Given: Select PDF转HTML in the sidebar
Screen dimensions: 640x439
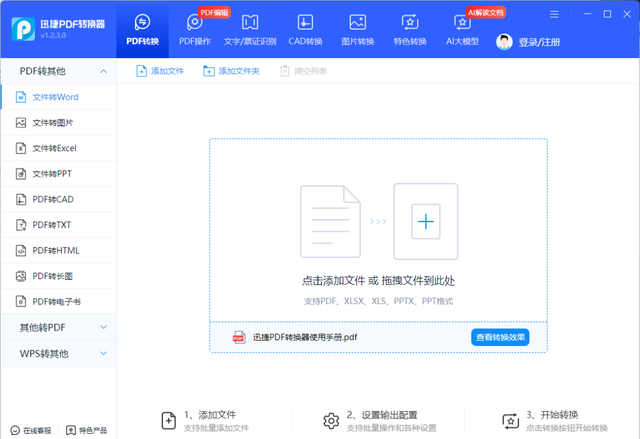Looking at the screenshot, I should tap(59, 251).
